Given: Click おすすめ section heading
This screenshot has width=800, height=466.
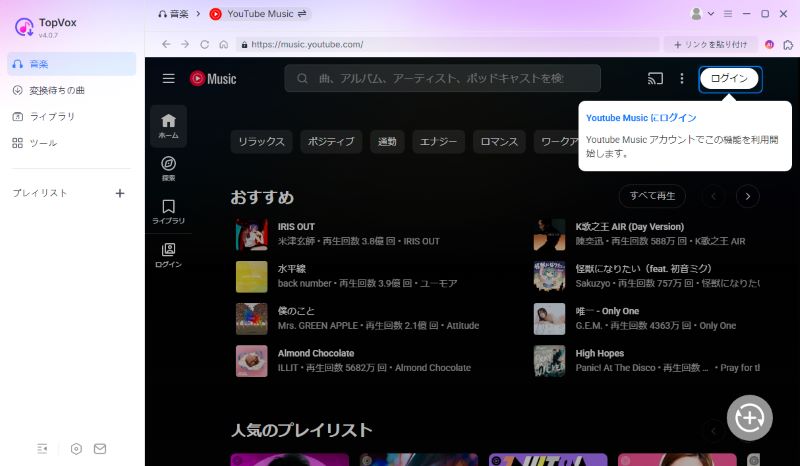Looking at the screenshot, I should 262,197.
